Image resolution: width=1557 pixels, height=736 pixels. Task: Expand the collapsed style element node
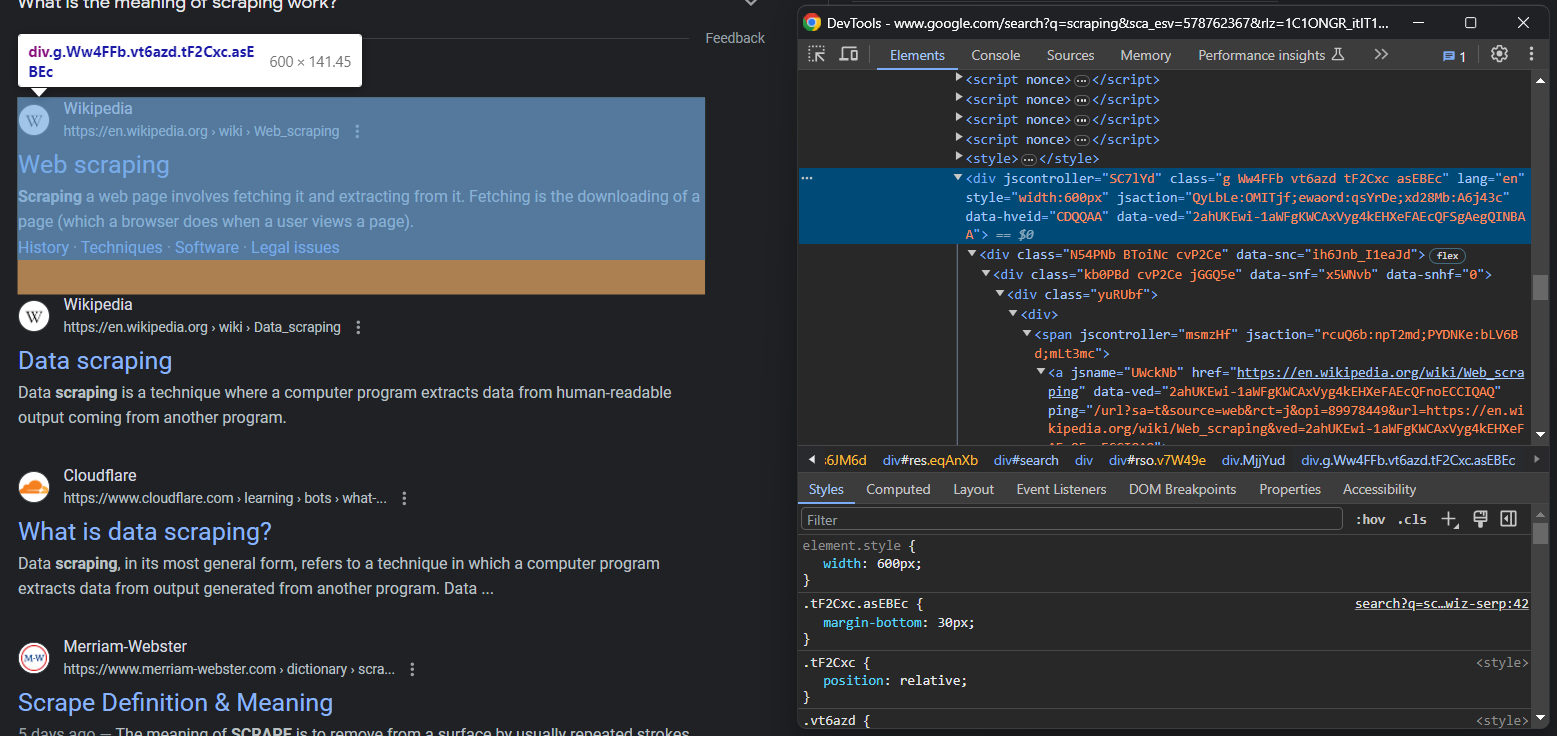point(959,159)
